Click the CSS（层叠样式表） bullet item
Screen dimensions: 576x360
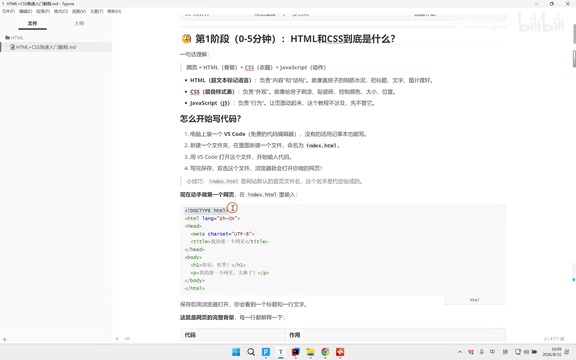pyautogui.click(x=293, y=91)
